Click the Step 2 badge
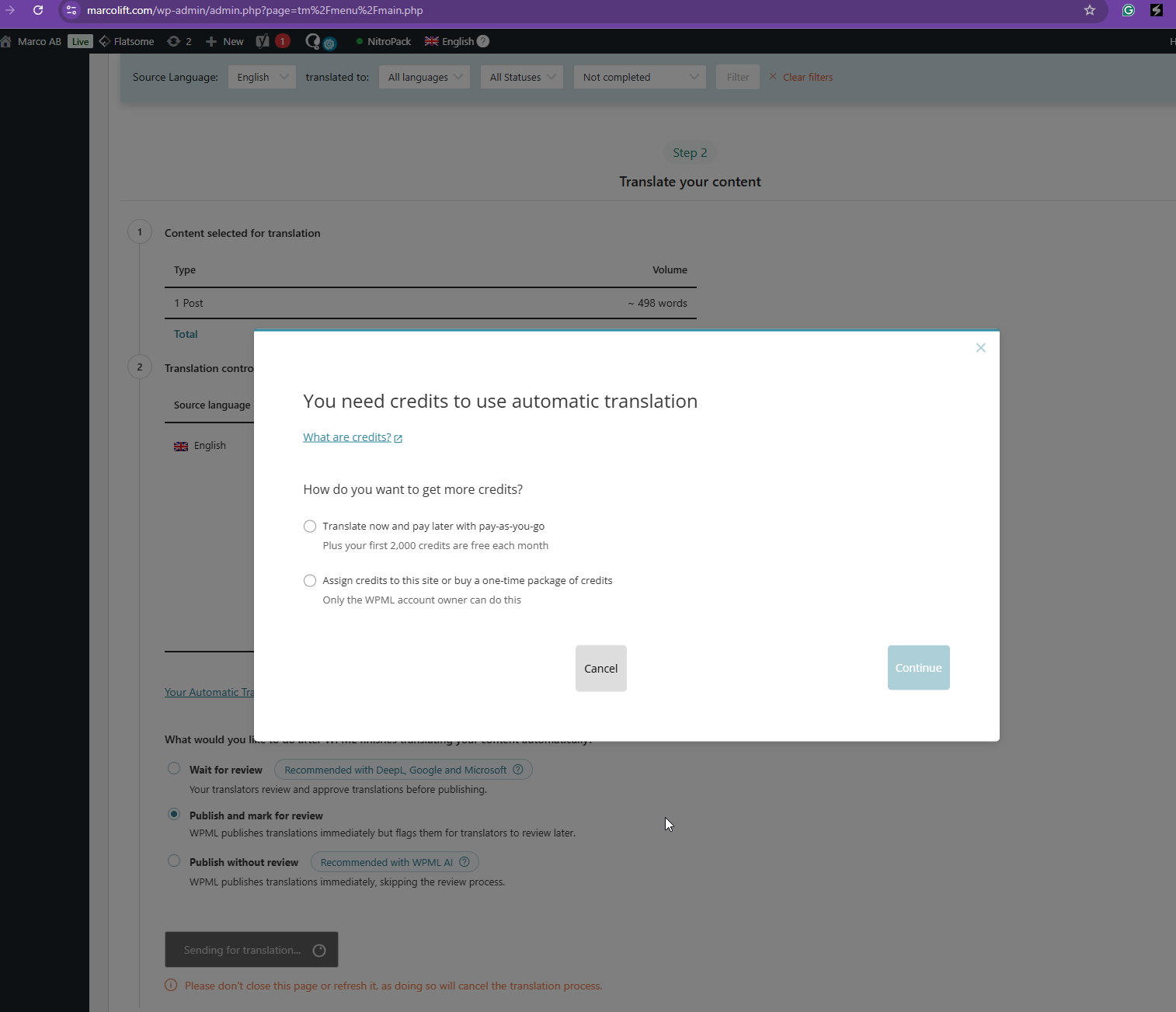Screen dimensions: 1176x1012 coord(690,153)
